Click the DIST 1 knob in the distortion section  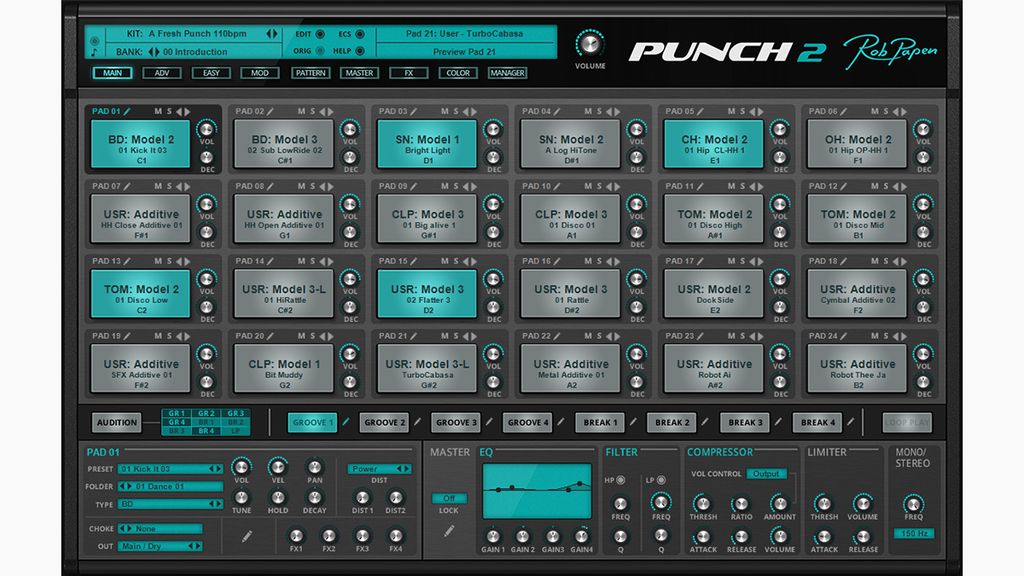[x=362, y=497]
